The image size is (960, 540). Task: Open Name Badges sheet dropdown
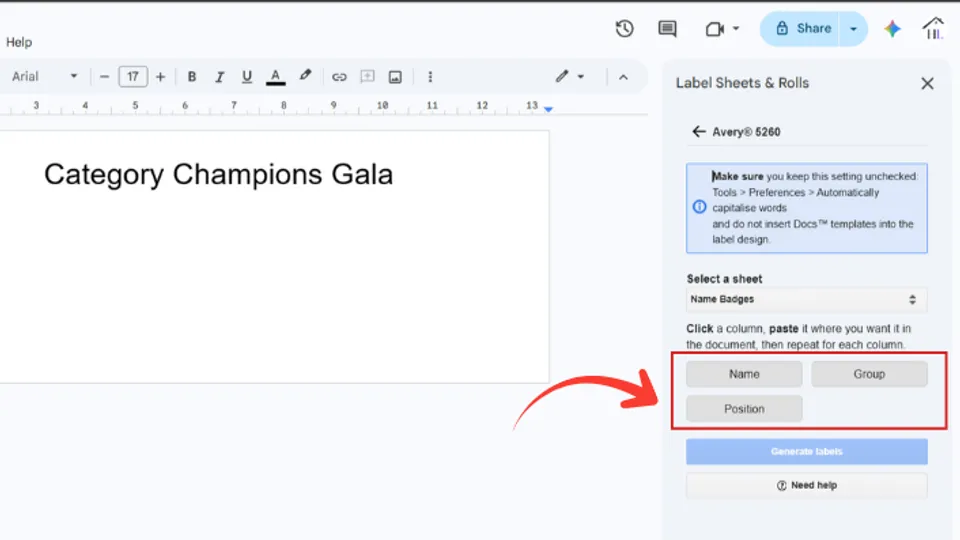pos(806,299)
